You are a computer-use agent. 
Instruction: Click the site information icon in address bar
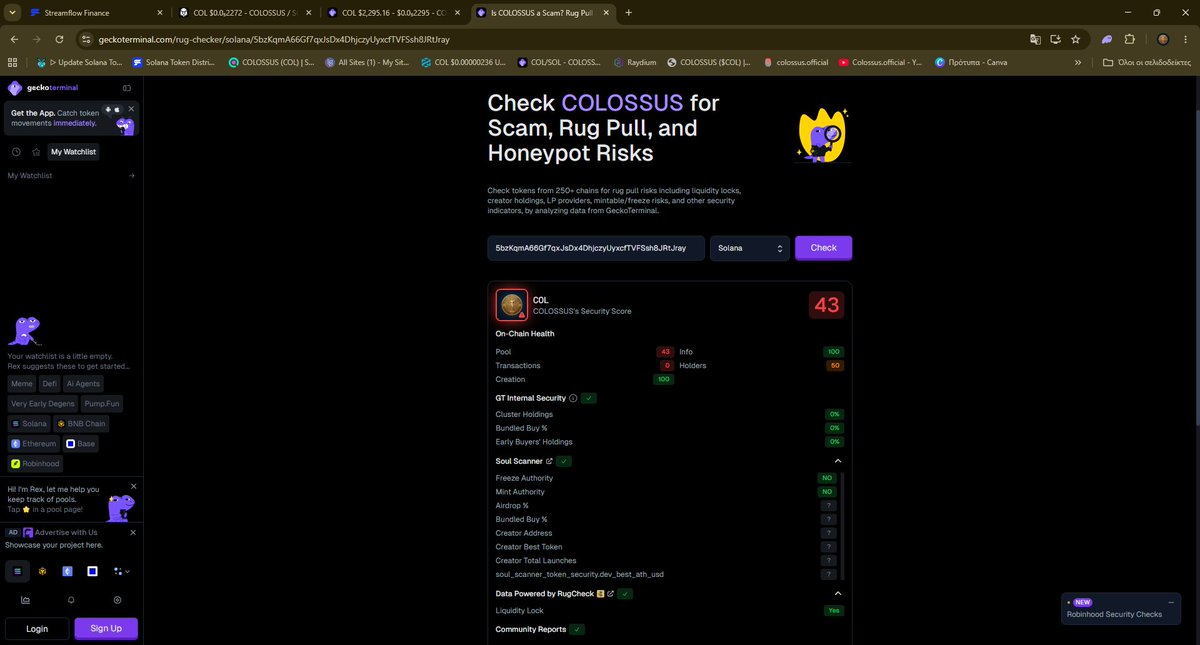tap(87, 39)
